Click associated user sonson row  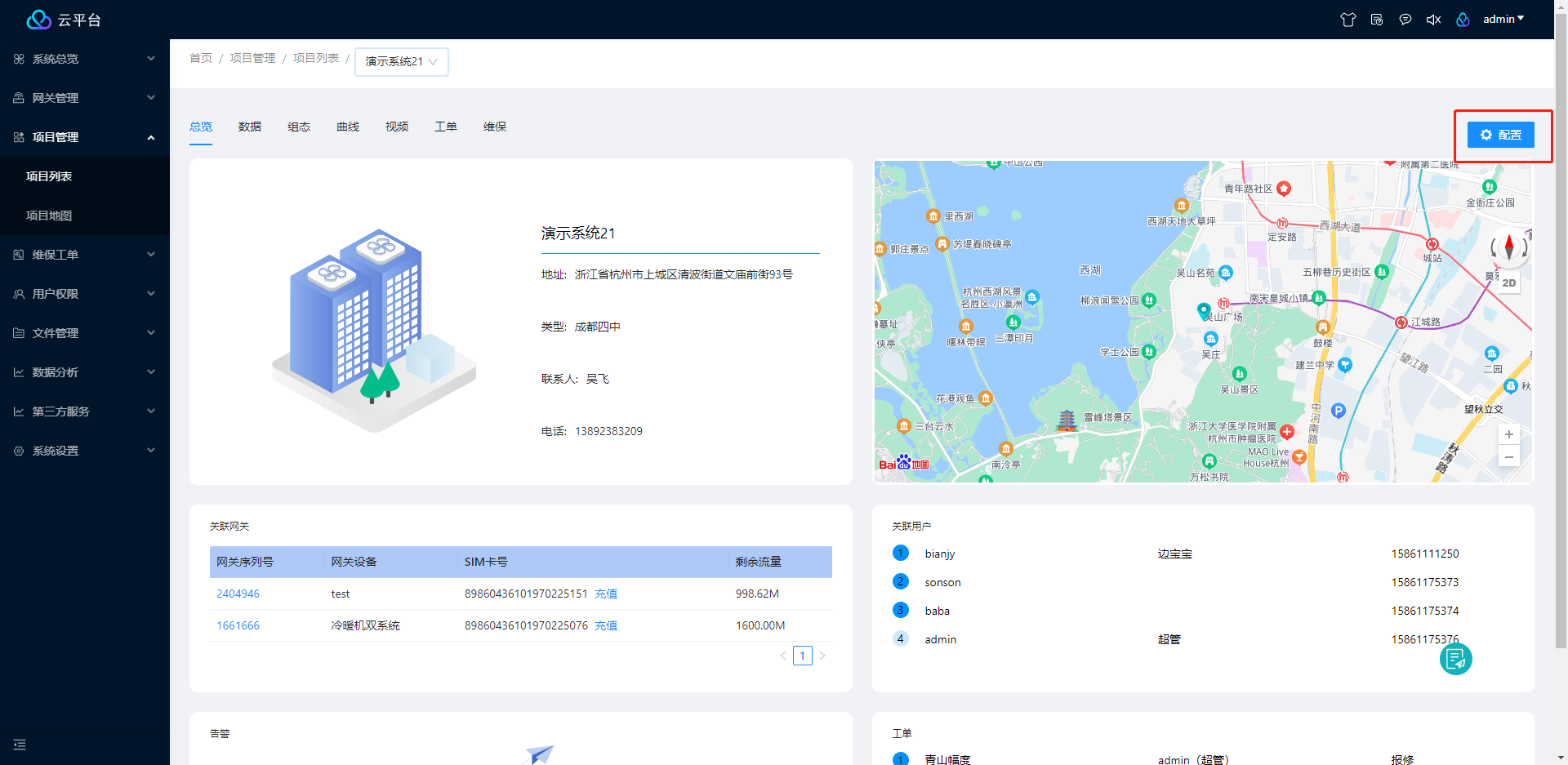1203,582
